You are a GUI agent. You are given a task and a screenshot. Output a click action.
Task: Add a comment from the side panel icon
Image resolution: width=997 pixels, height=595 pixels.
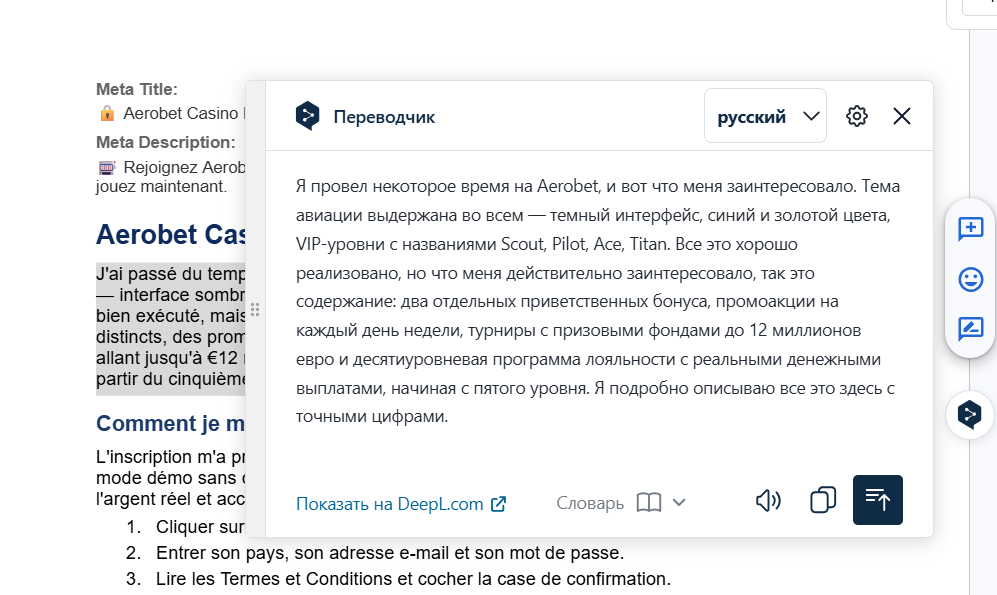click(x=970, y=229)
